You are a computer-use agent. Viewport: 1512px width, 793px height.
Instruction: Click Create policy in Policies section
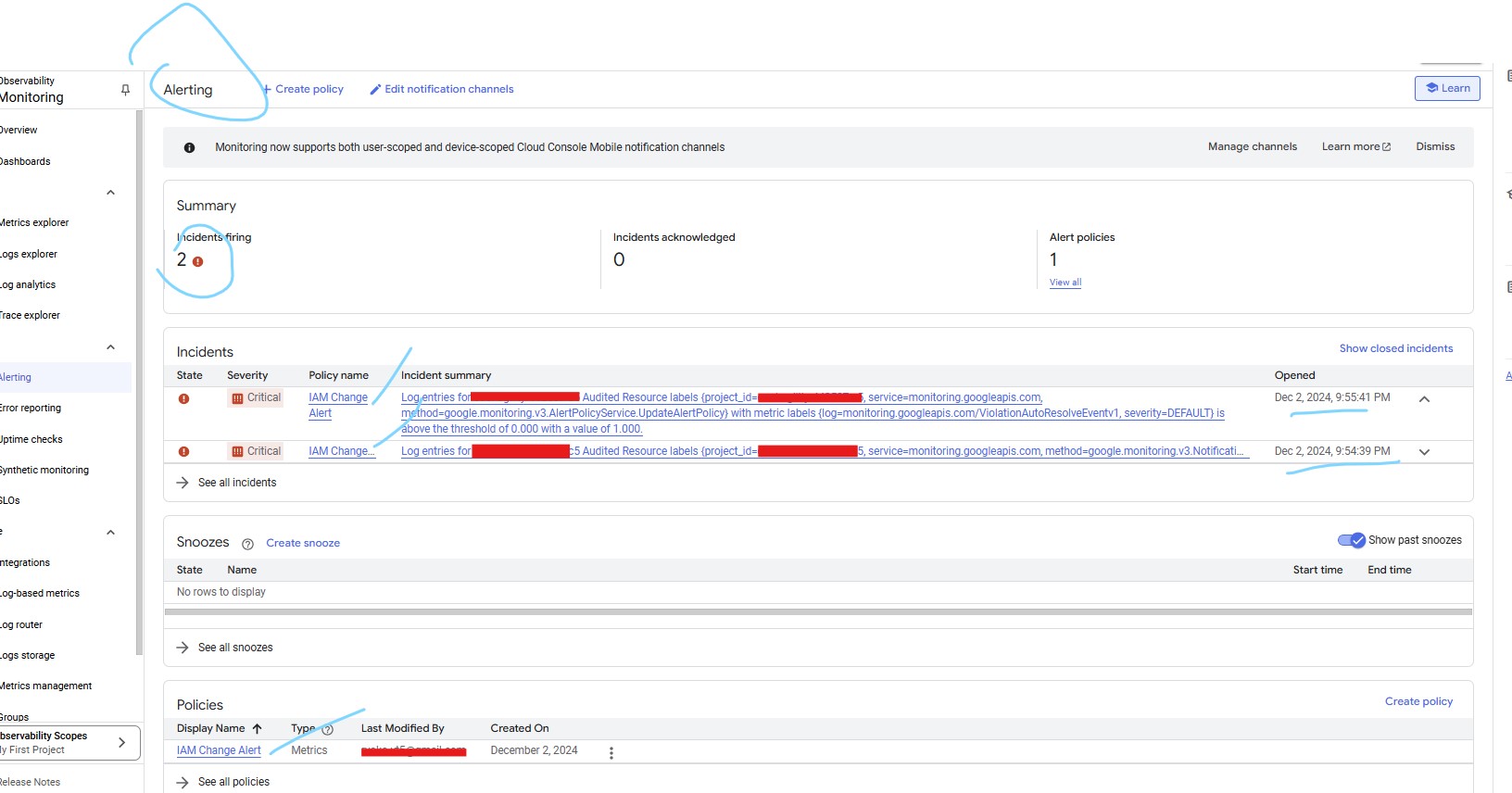click(x=1418, y=701)
